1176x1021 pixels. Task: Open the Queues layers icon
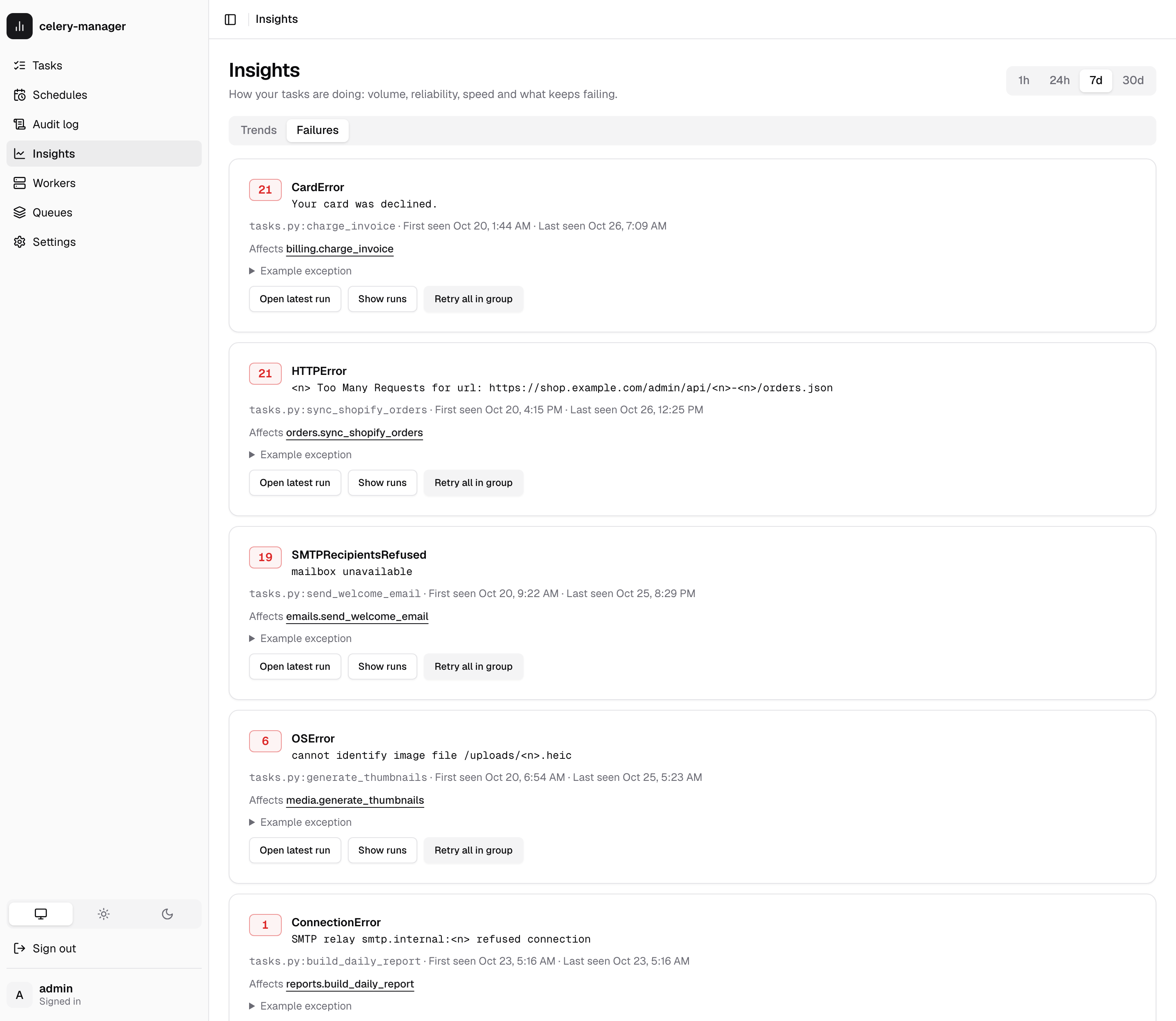(x=20, y=212)
